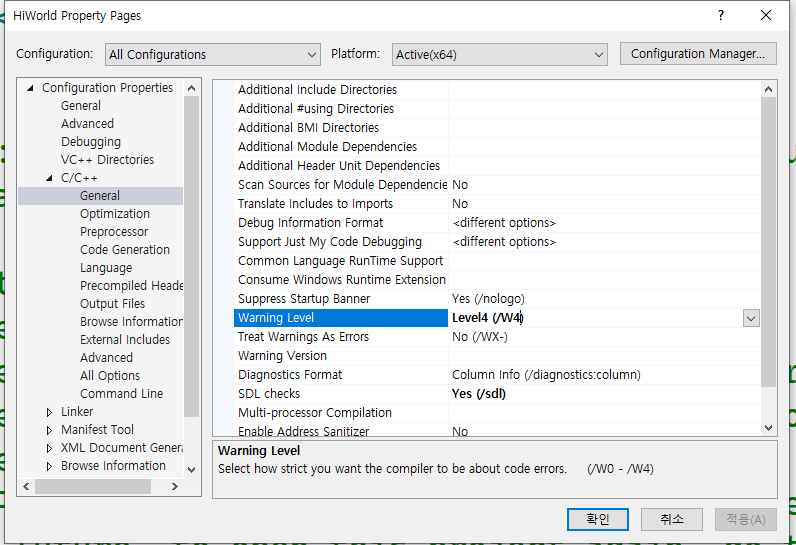Click Common Language RunTime Support property
This screenshot has width=796, height=545.
(x=340, y=261)
